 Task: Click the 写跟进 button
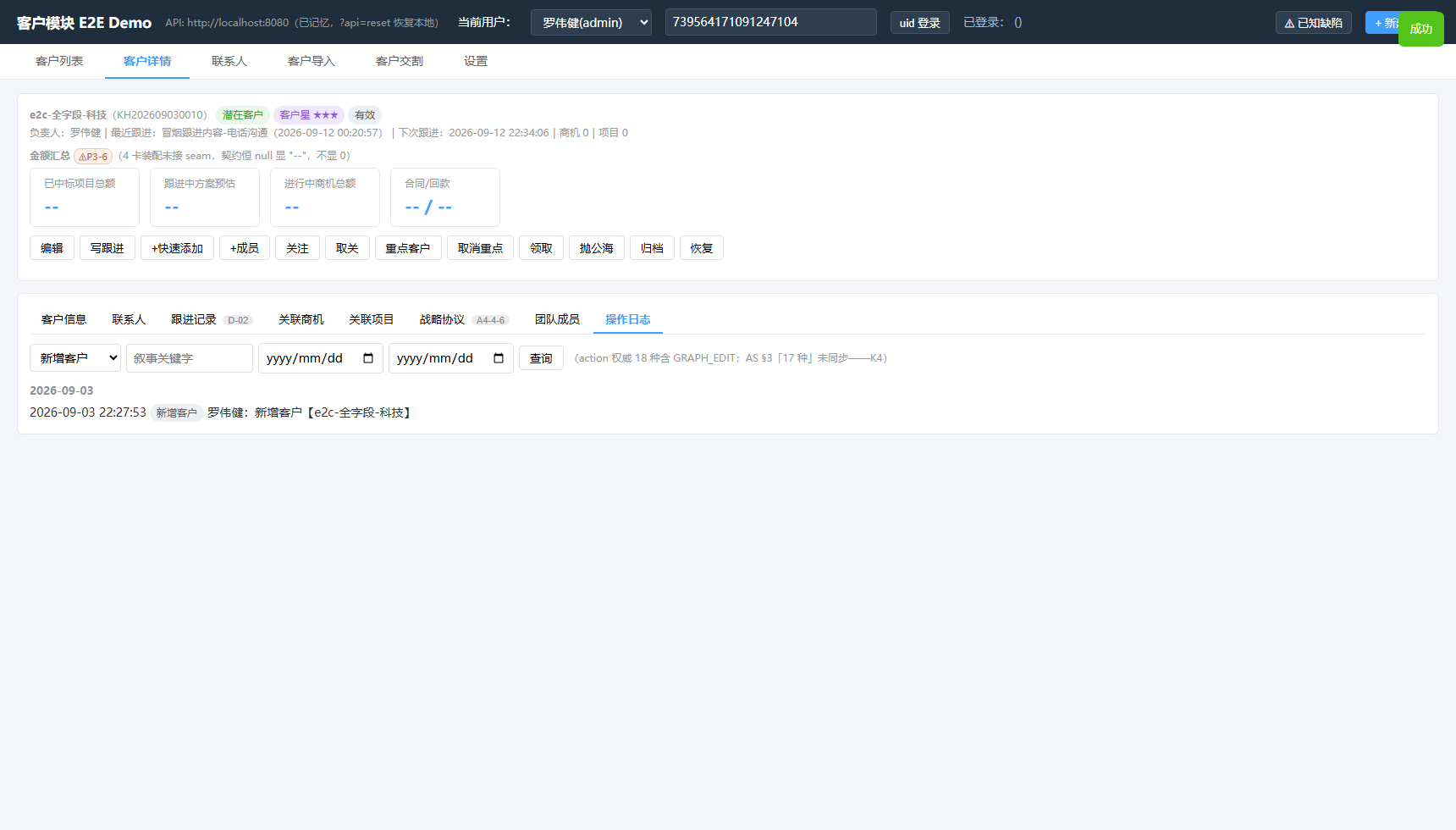point(108,248)
